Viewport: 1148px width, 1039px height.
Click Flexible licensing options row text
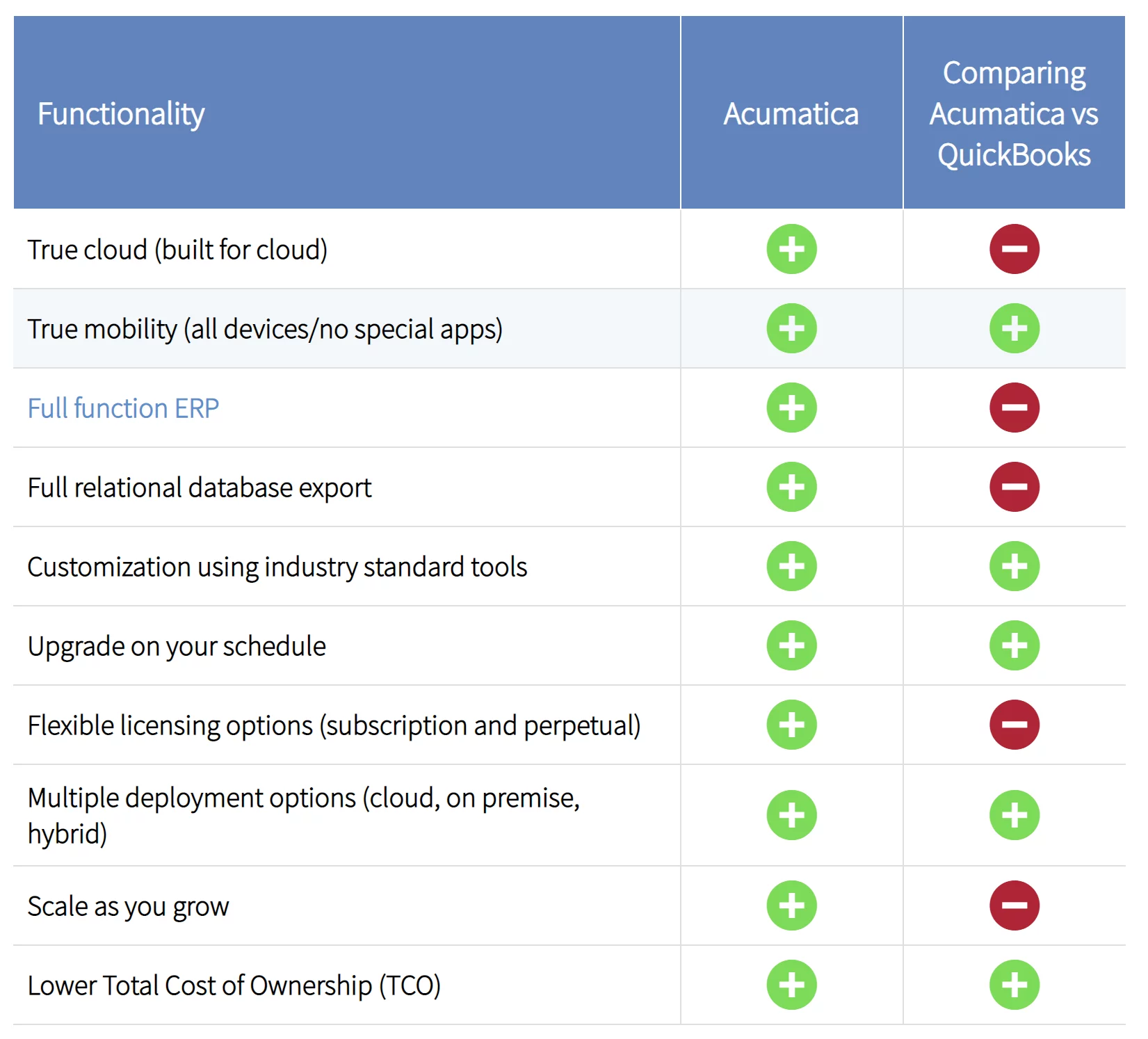point(334,725)
